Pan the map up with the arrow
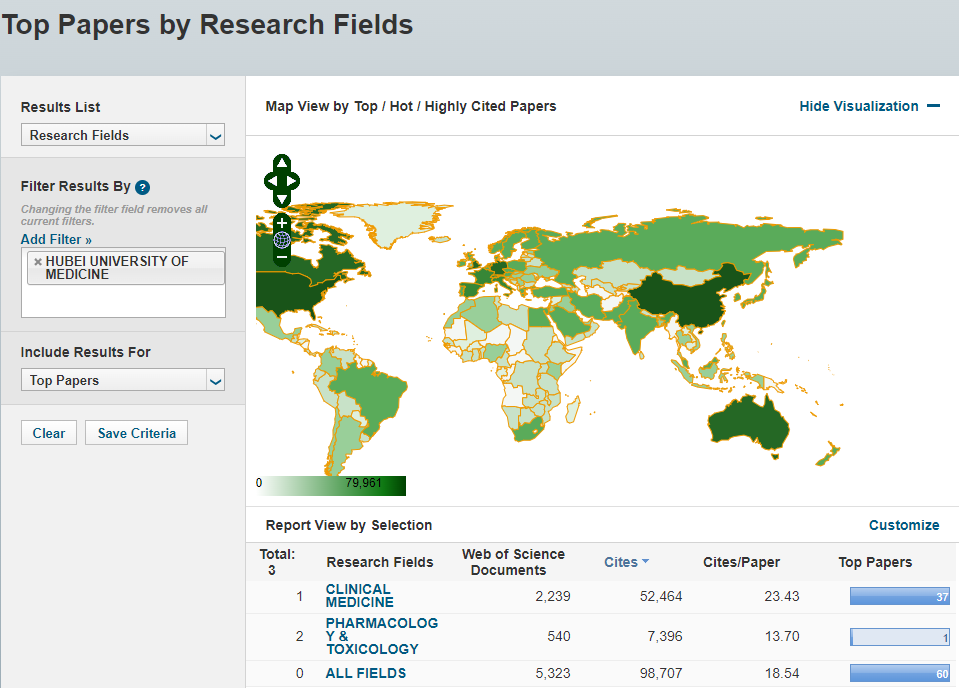The width and height of the screenshot is (959, 688). point(282,163)
